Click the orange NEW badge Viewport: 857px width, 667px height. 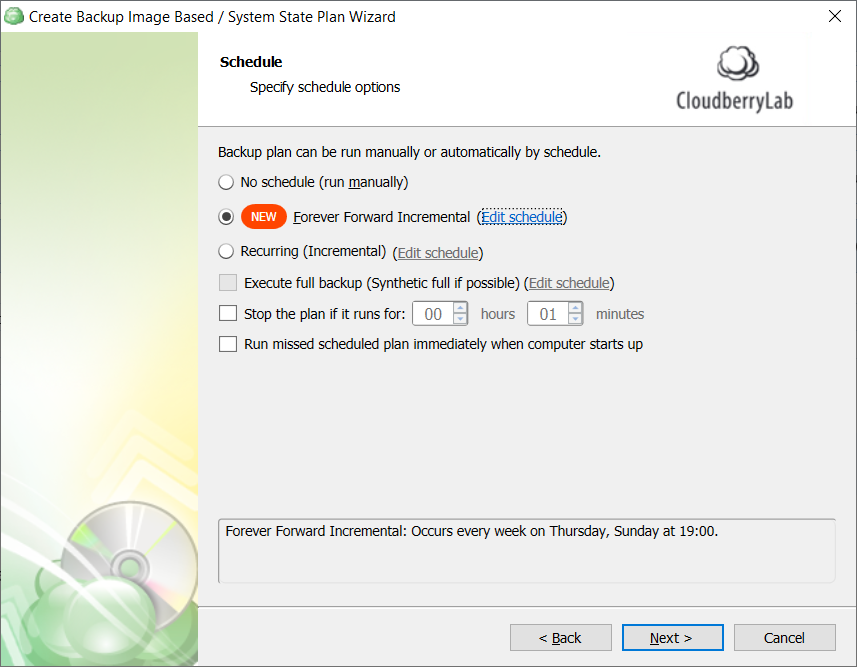[263, 217]
